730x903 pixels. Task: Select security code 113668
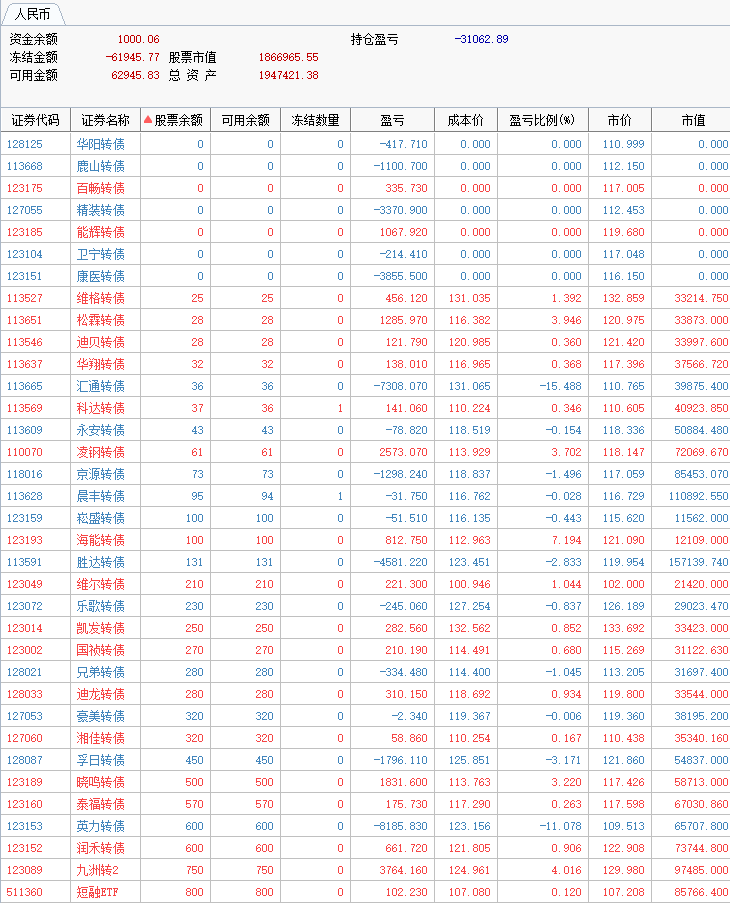point(25,166)
